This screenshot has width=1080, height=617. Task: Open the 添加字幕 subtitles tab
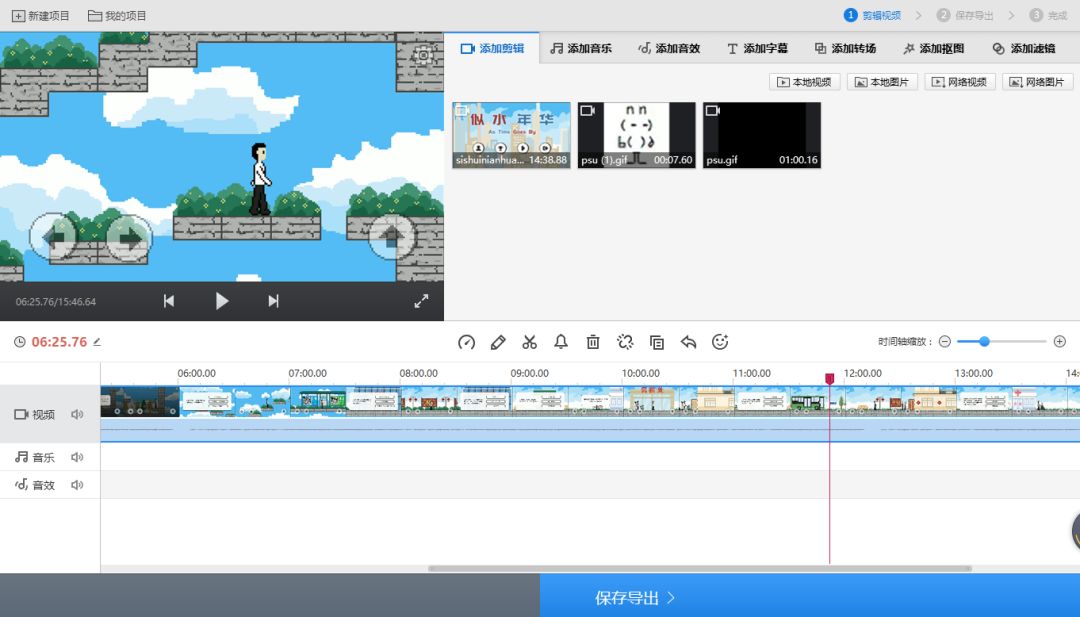click(x=757, y=48)
